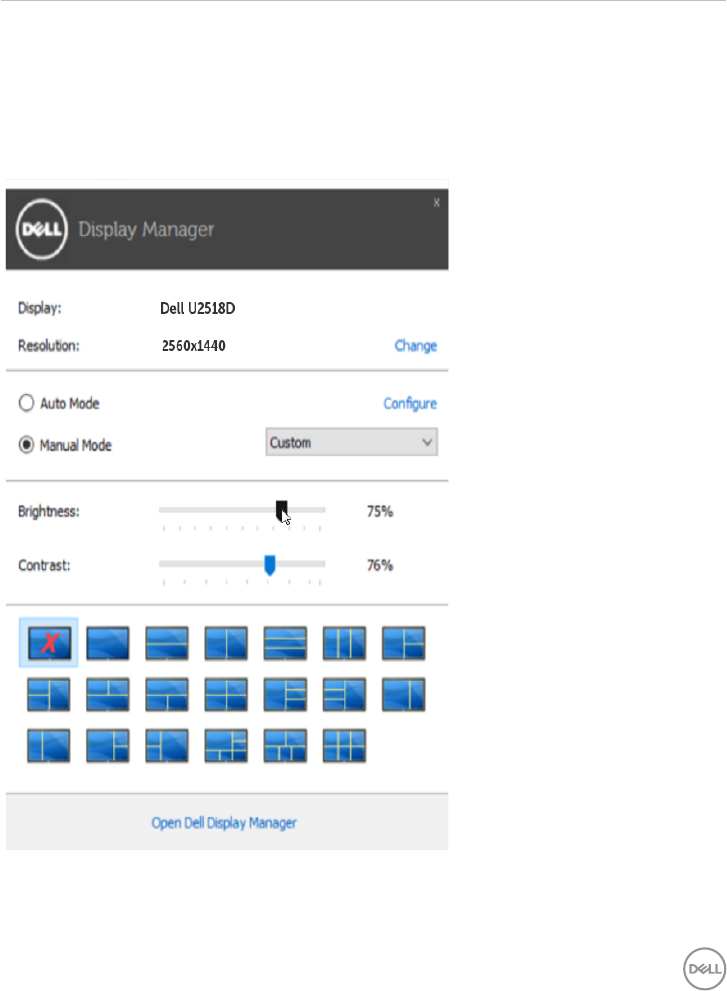Click the 75% brightness value

[380, 511]
